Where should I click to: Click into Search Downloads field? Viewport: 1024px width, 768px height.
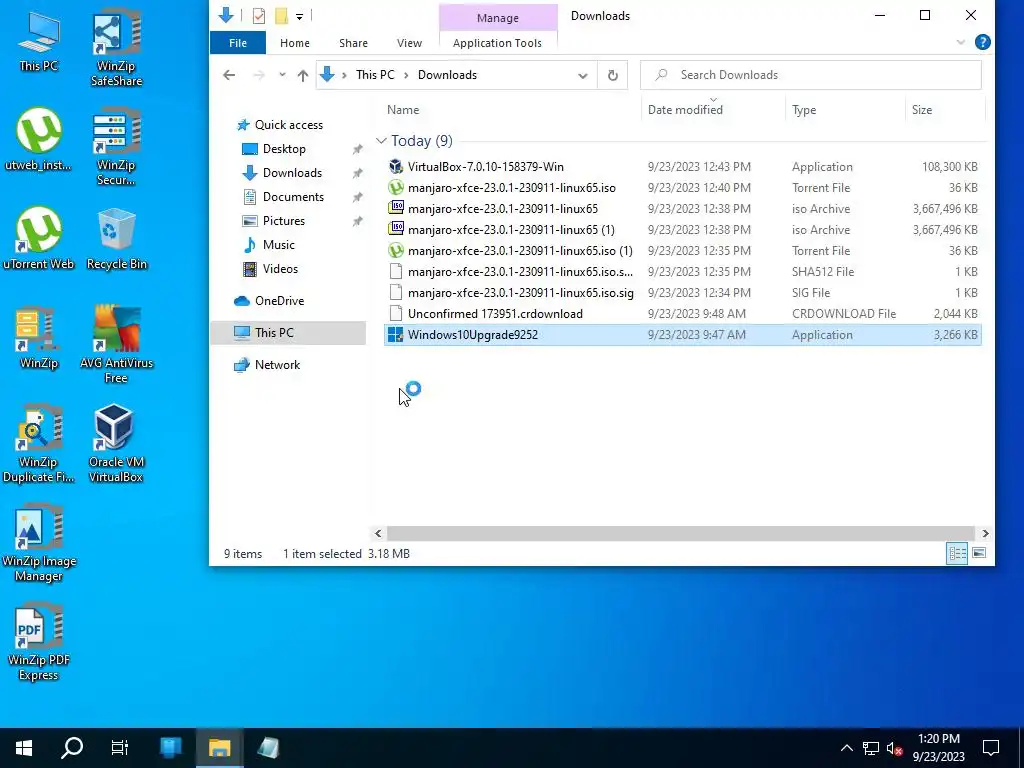coord(810,75)
